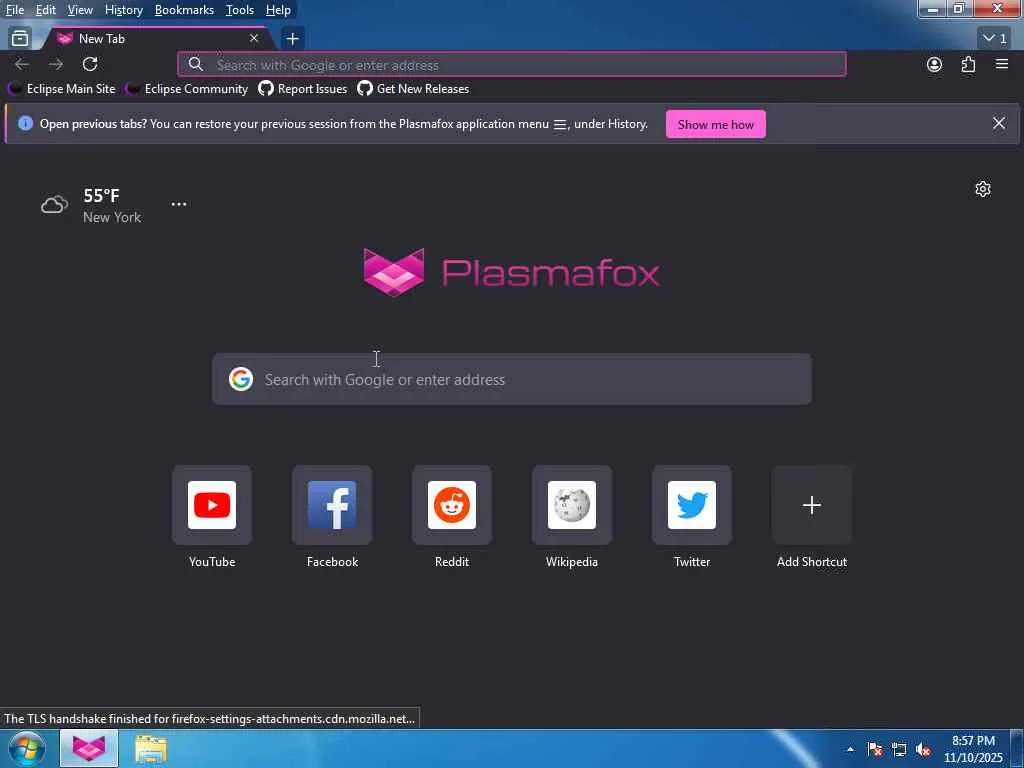Click the Google logo in search box

coord(241,379)
